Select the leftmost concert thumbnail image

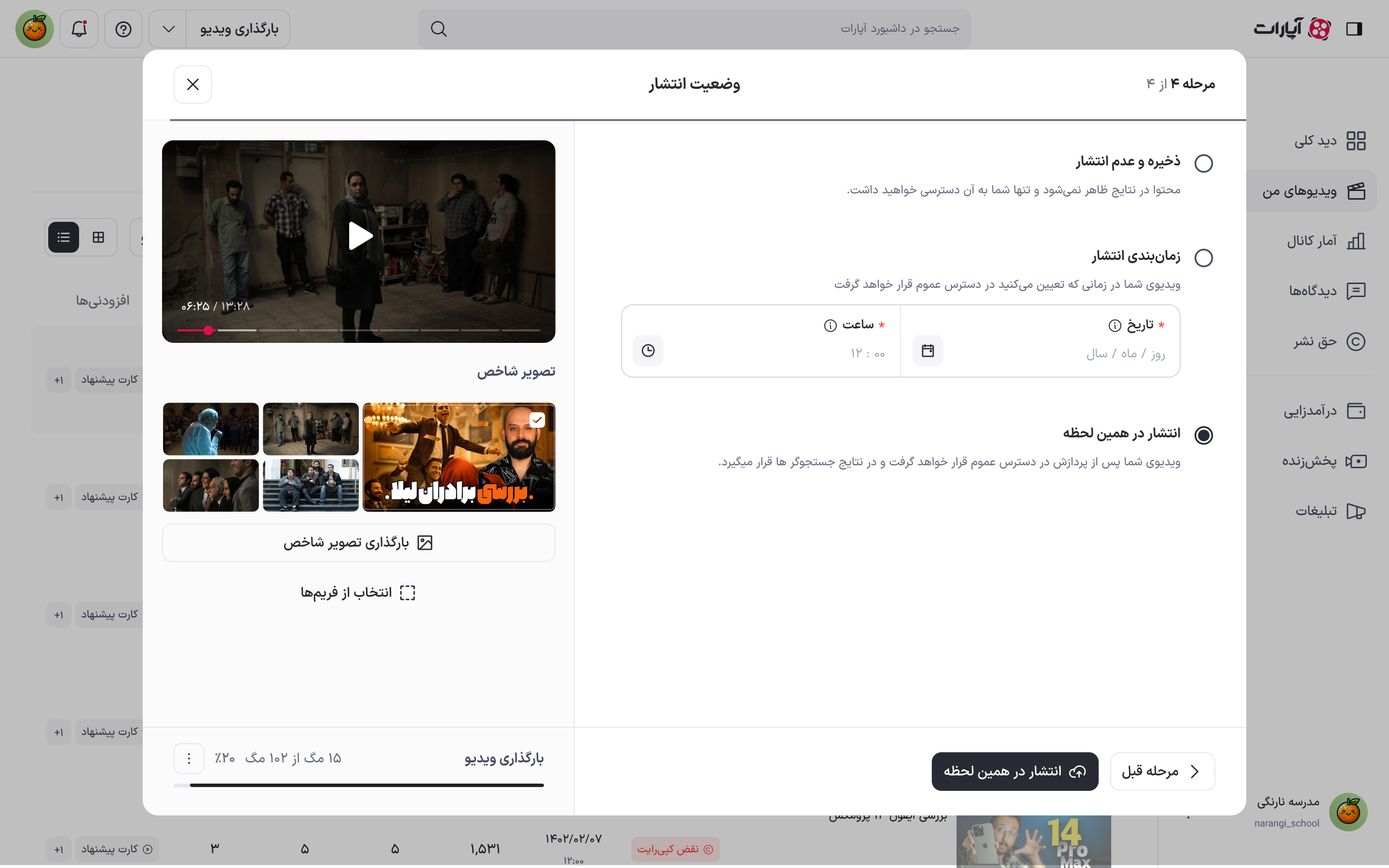pyautogui.click(x=211, y=428)
